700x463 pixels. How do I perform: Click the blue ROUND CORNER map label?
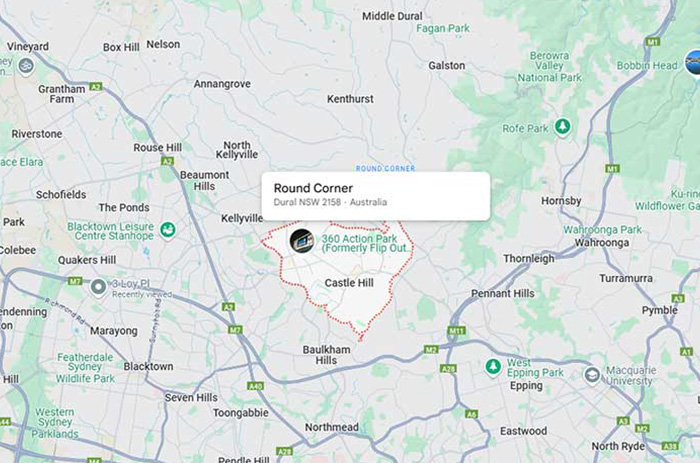coord(385,168)
